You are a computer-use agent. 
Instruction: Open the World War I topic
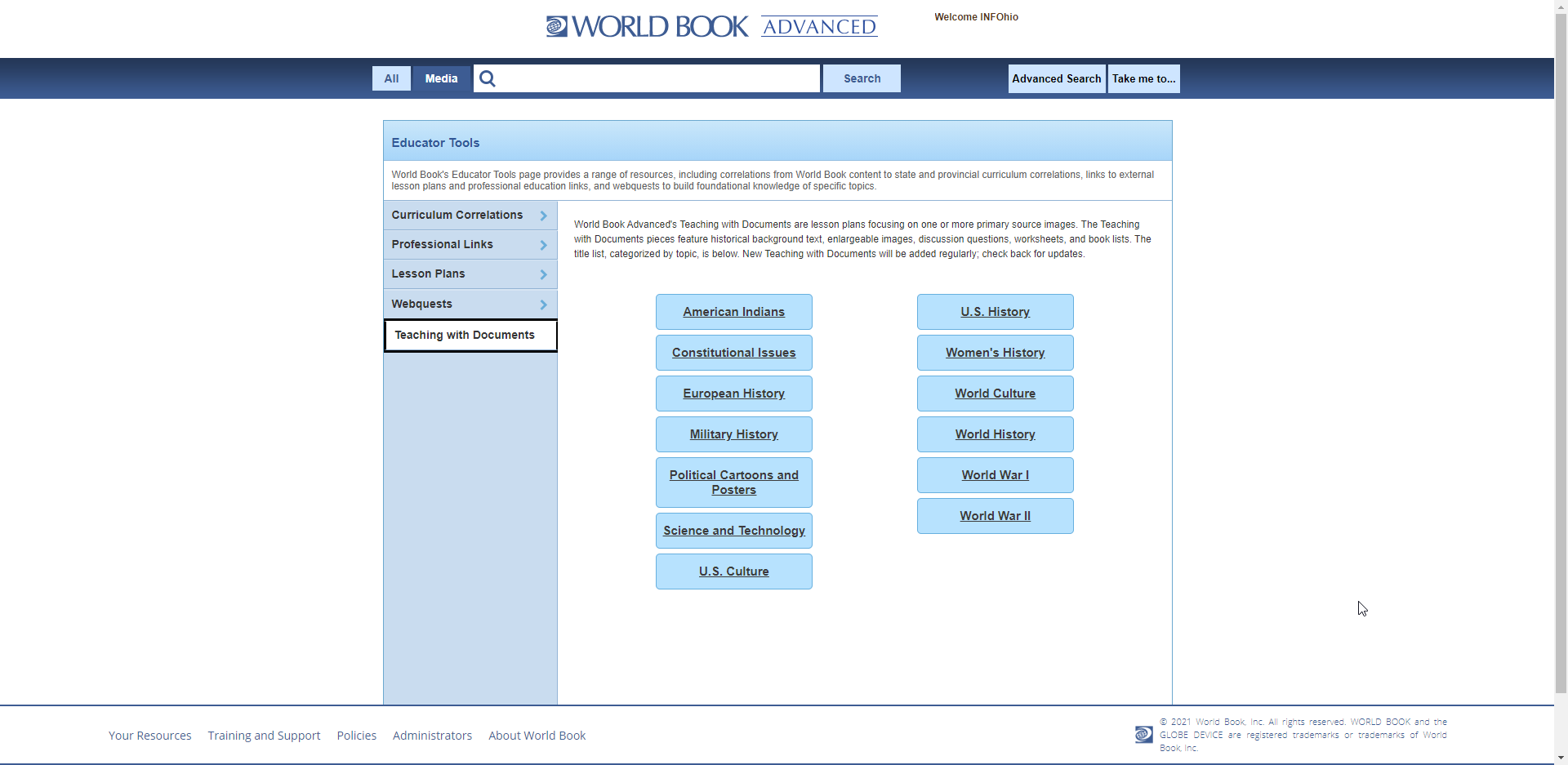click(x=995, y=475)
